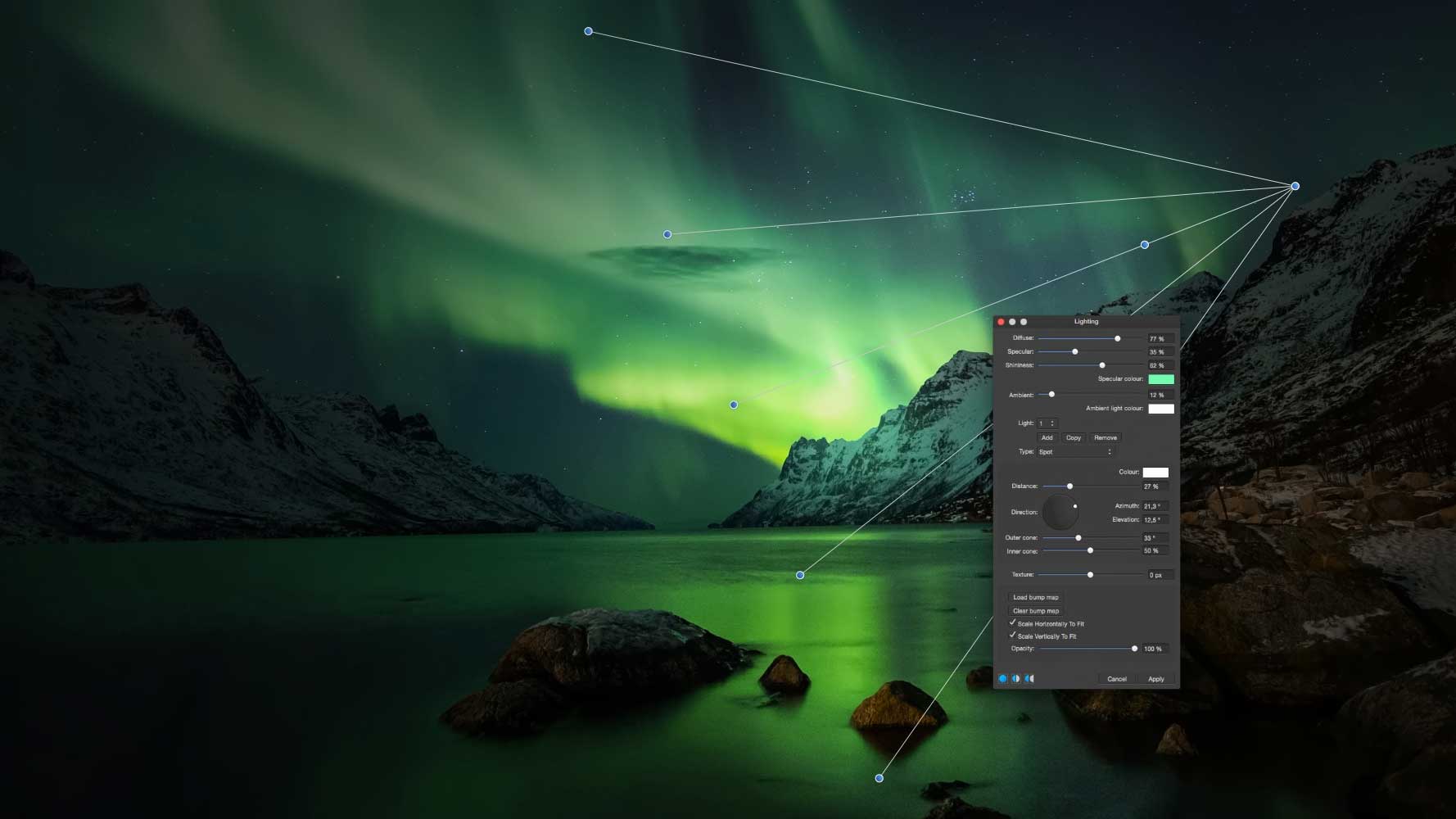This screenshot has height=819, width=1456.
Task: Click the Ambient slider handle
Action: point(1051,395)
